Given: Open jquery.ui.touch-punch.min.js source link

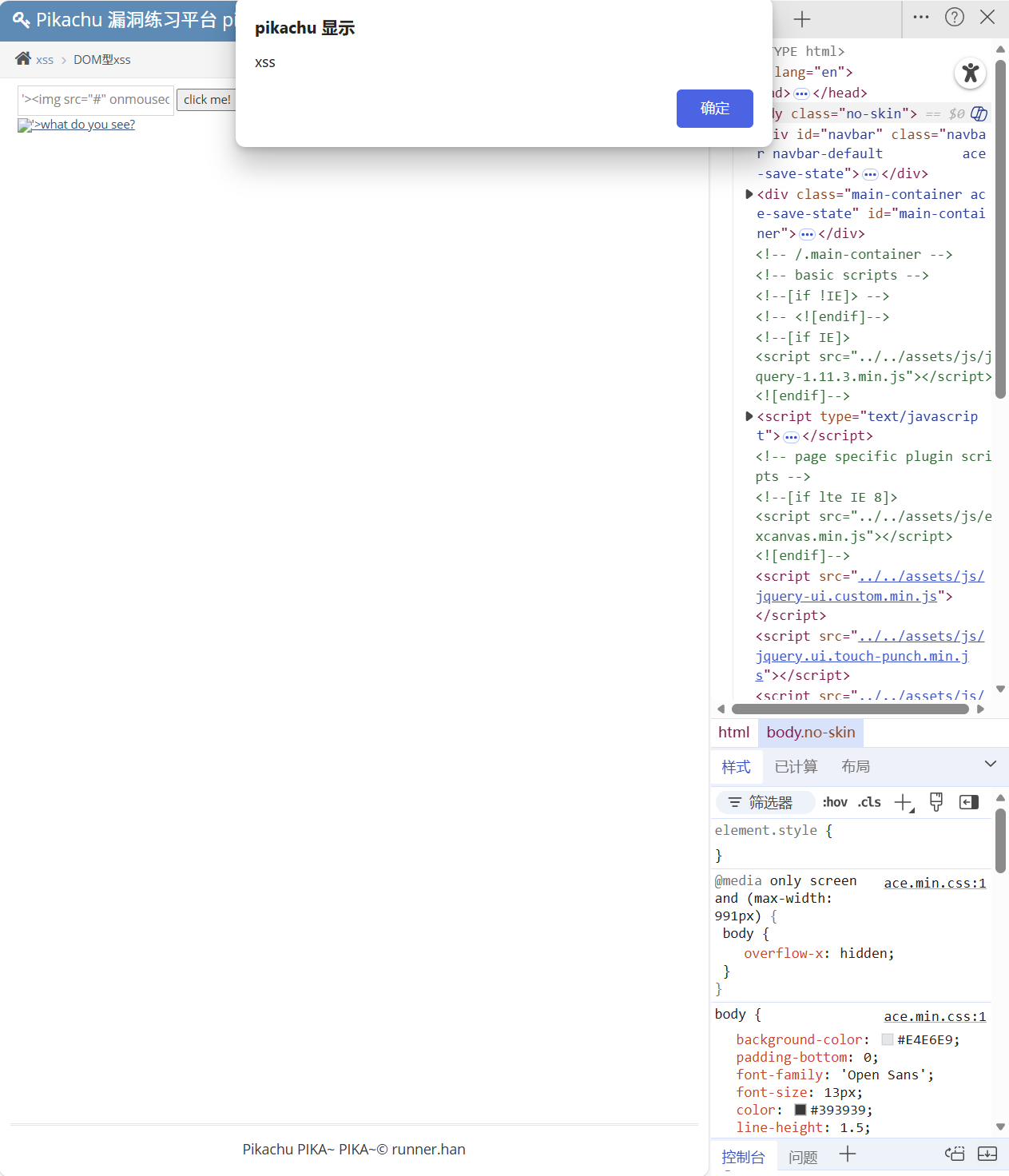Looking at the screenshot, I should [870, 656].
